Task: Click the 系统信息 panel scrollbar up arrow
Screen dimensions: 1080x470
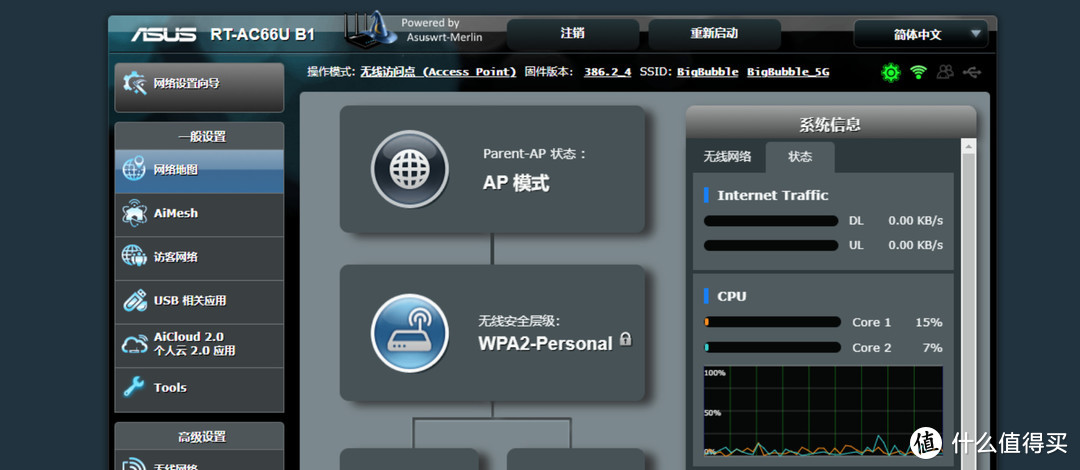Action: [968, 146]
